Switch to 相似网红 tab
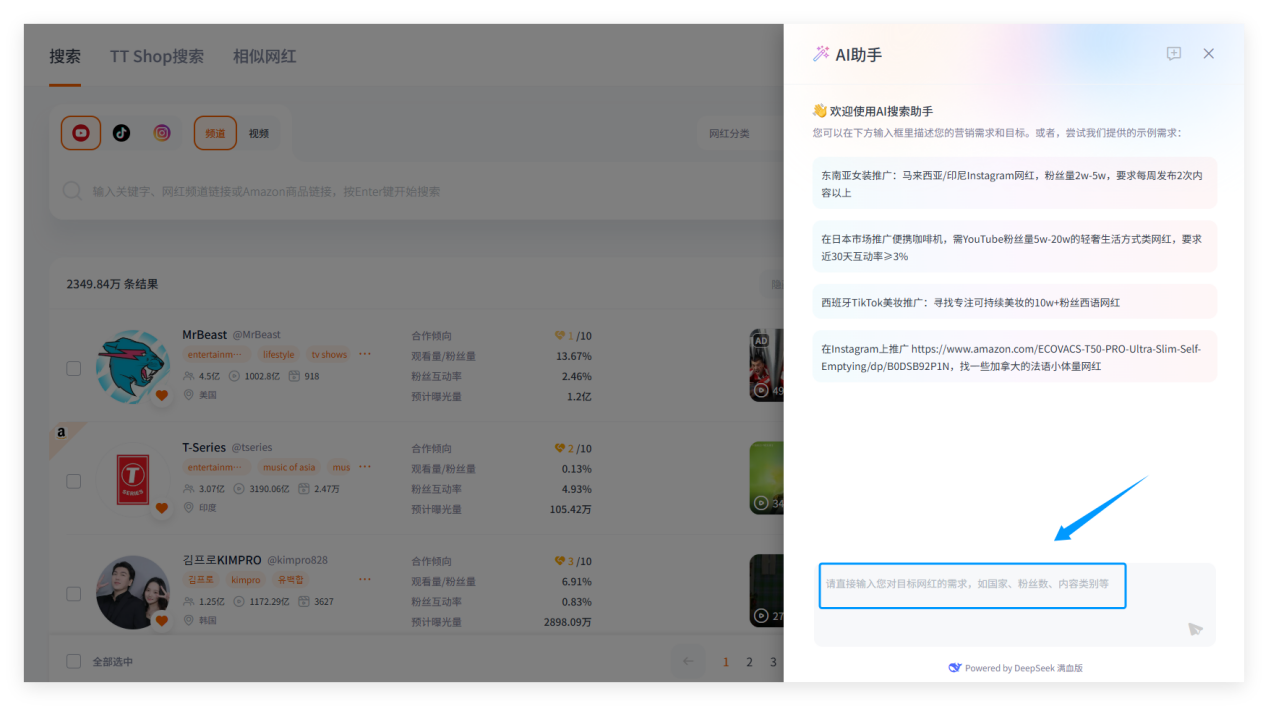The image size is (1268, 706). pos(264,57)
